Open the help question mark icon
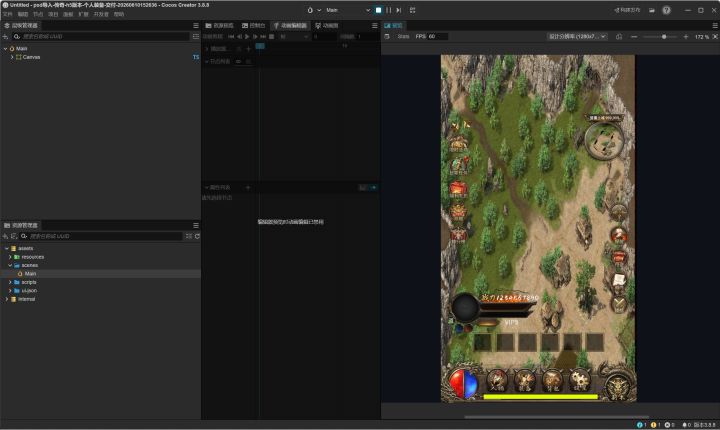This screenshot has width=720, height=430. pyautogui.click(x=666, y=10)
